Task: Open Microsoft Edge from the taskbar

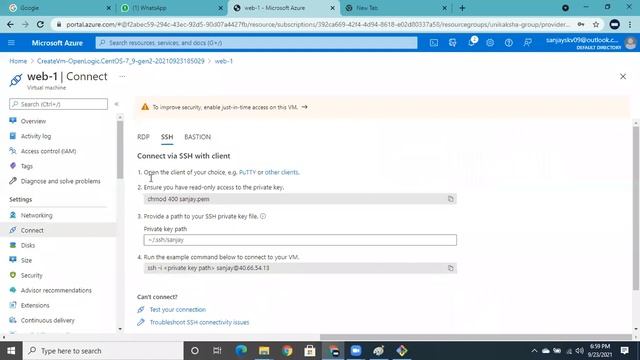Action: pyautogui.click(x=241, y=351)
